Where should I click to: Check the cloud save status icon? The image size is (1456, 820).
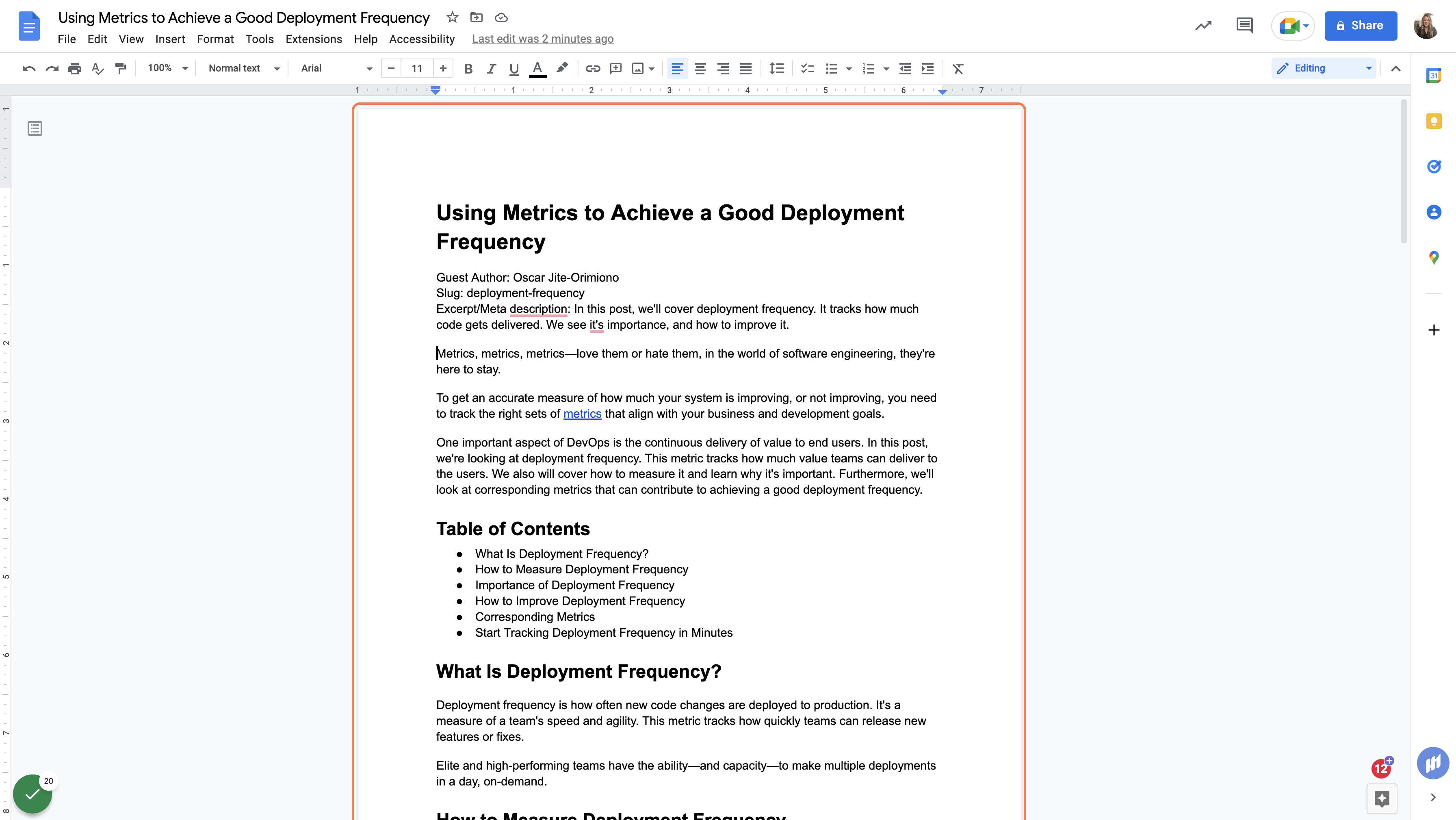(x=501, y=17)
